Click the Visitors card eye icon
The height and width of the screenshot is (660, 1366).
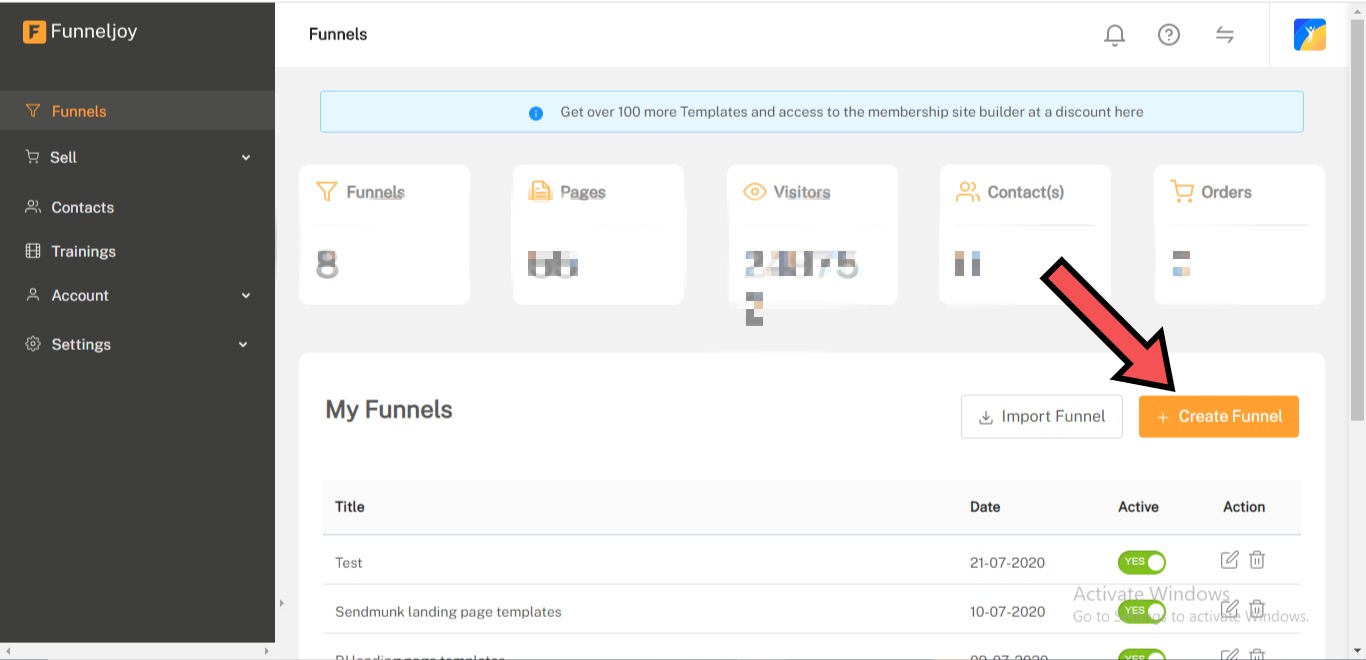[754, 191]
